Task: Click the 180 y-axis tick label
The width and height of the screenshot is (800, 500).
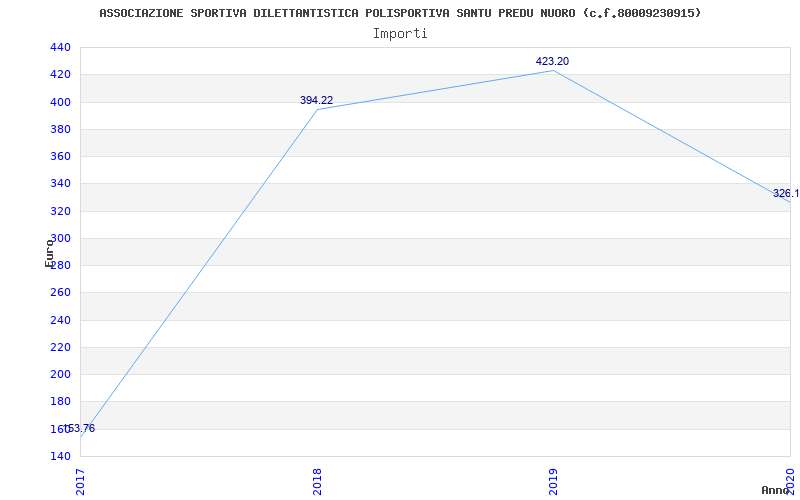Action: 60,402
